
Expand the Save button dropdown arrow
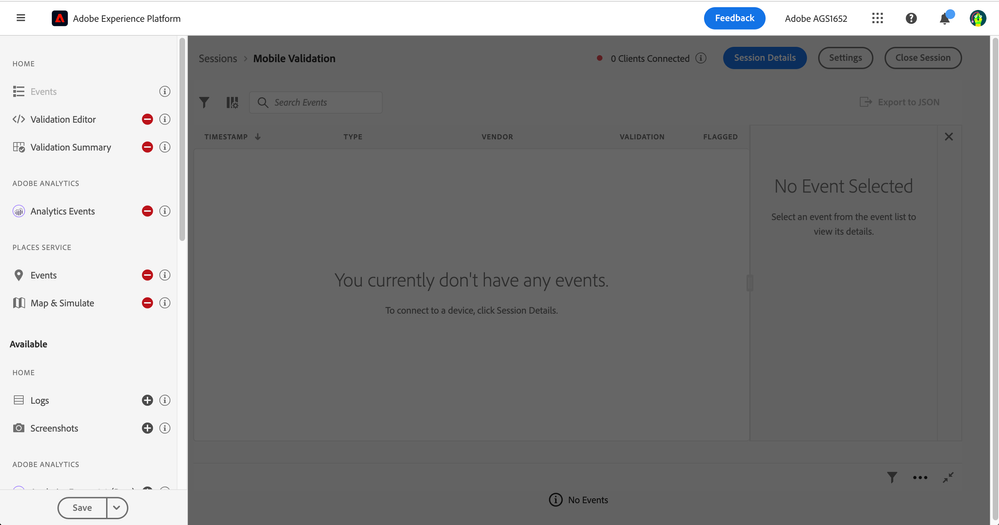point(117,508)
